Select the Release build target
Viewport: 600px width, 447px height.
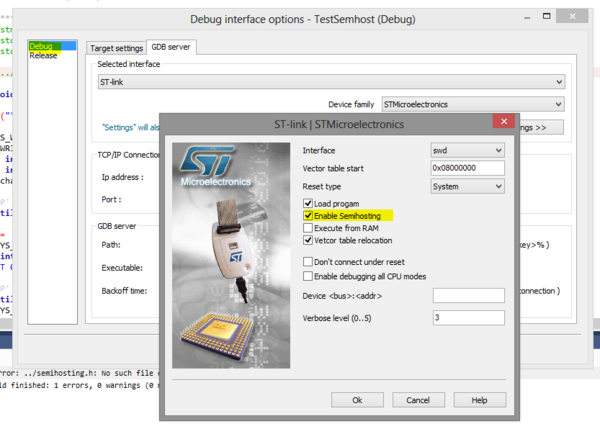pos(43,56)
